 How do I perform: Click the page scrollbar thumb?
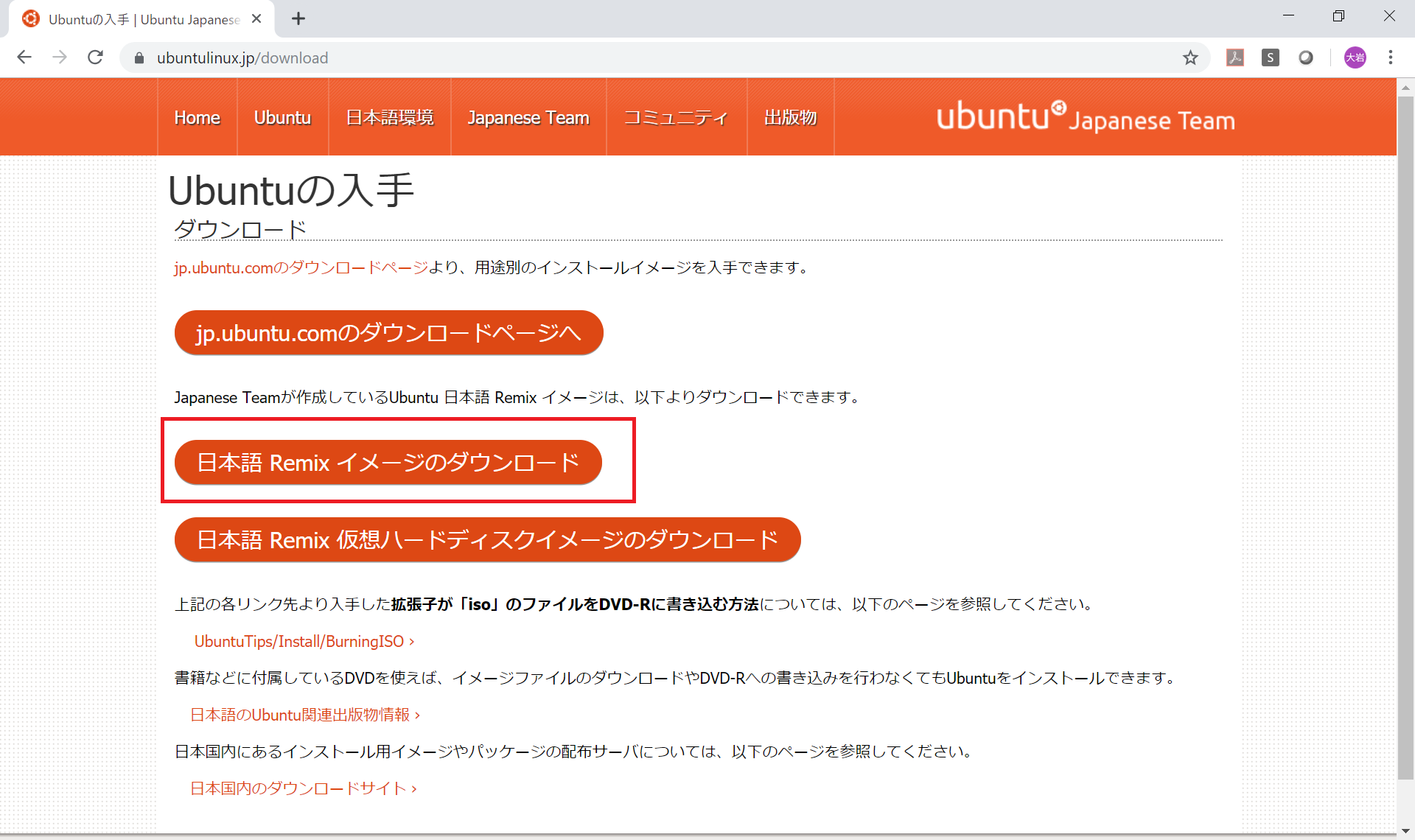(x=1405, y=436)
